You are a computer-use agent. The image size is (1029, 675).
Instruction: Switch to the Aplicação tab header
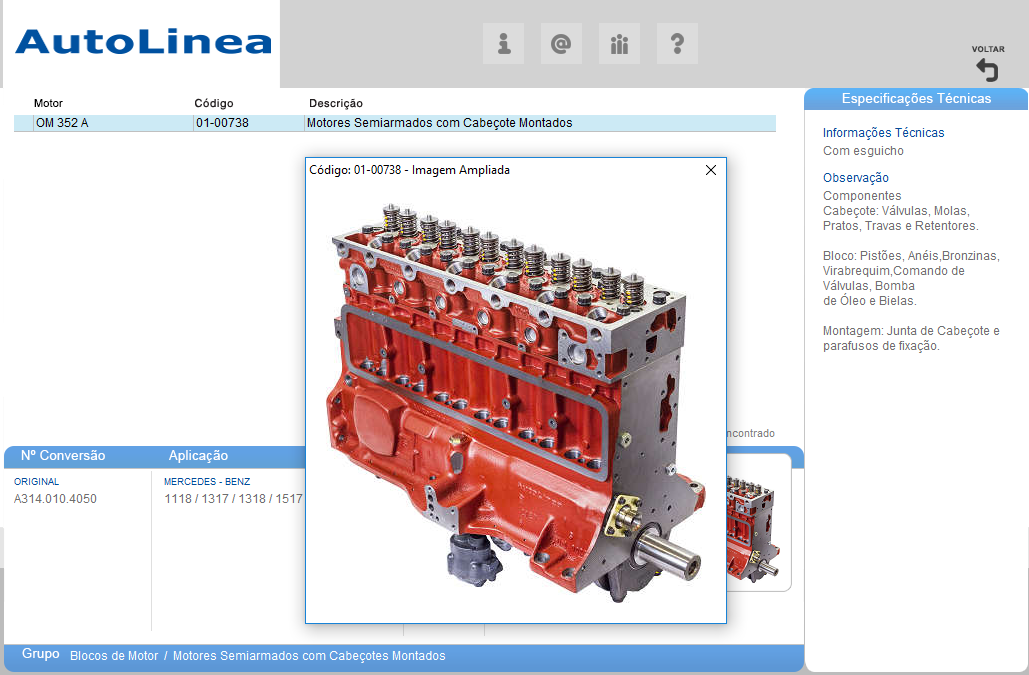(198, 456)
